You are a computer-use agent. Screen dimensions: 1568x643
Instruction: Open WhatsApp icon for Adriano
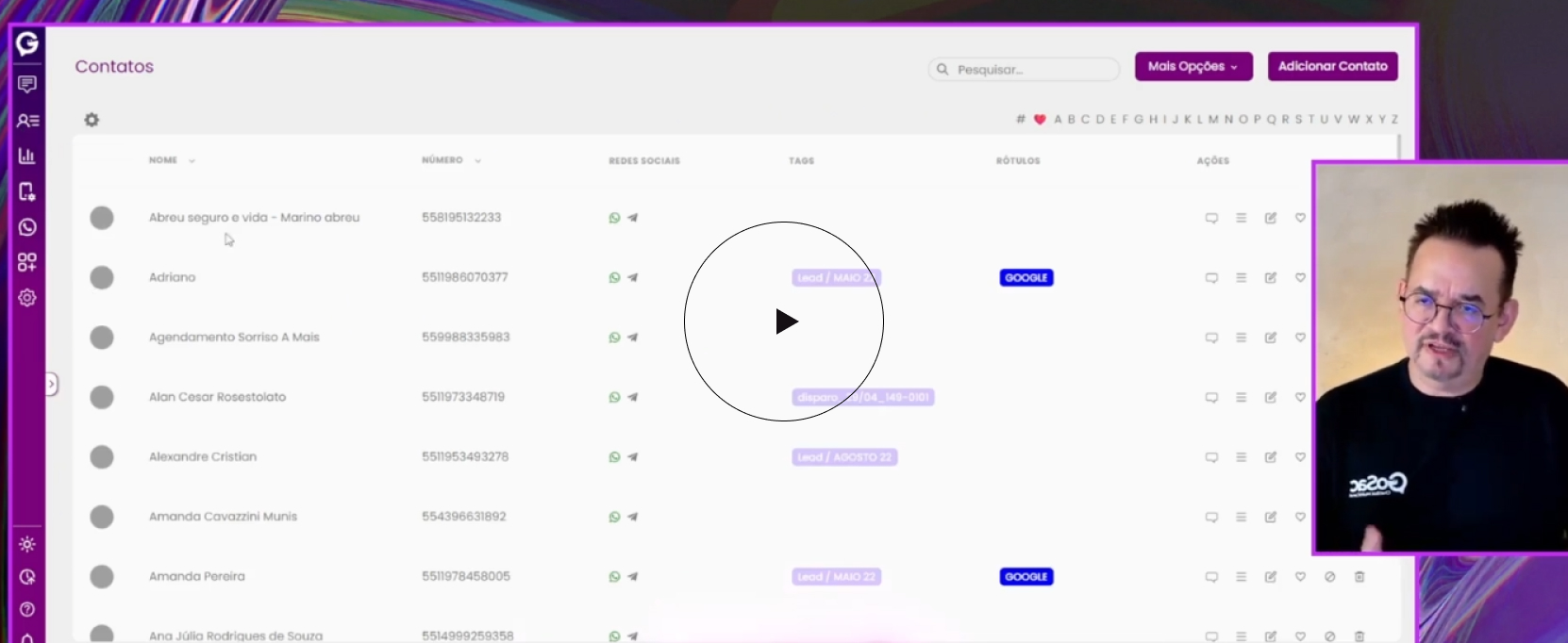(614, 278)
